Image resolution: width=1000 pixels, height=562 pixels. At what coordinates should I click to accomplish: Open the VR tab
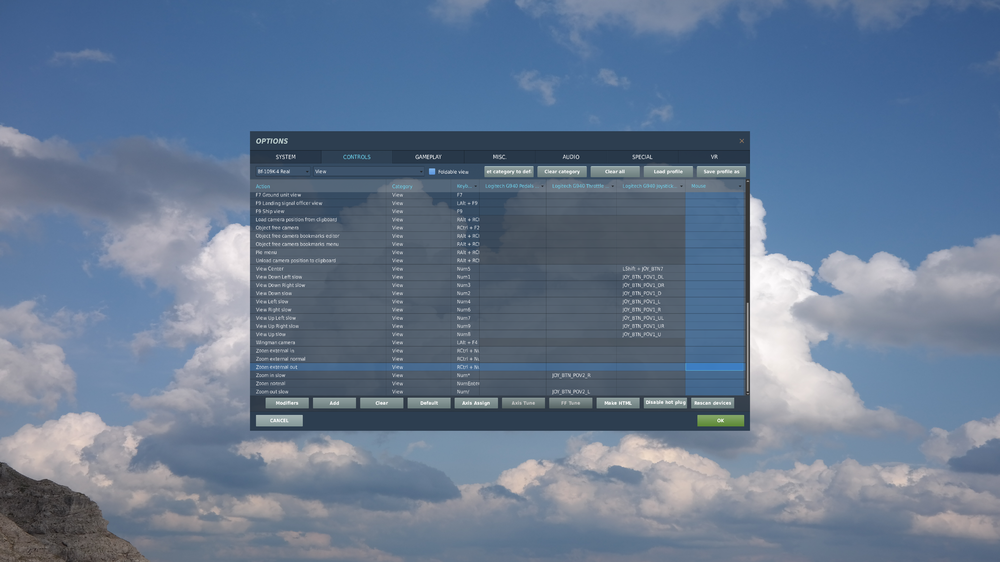(x=714, y=157)
